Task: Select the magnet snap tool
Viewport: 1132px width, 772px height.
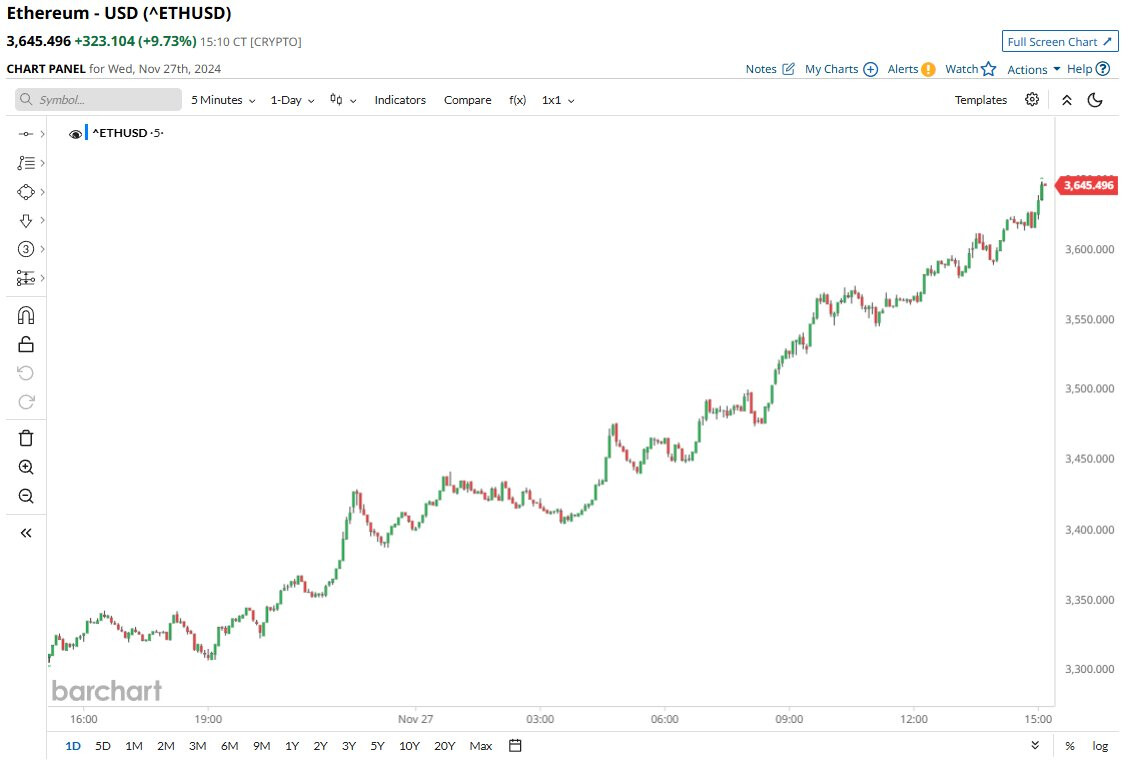Action: tap(26, 316)
